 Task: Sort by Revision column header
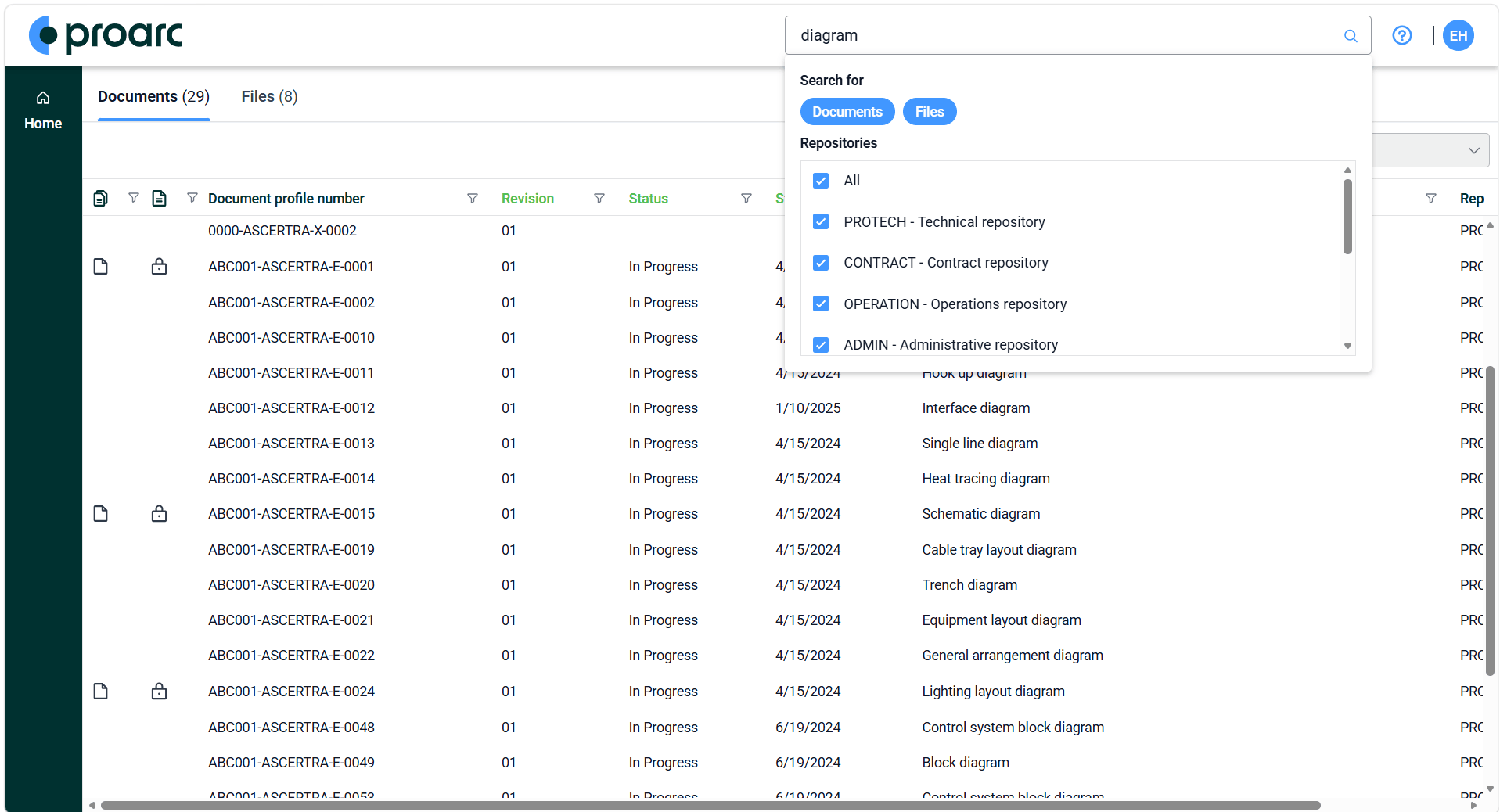pos(527,199)
